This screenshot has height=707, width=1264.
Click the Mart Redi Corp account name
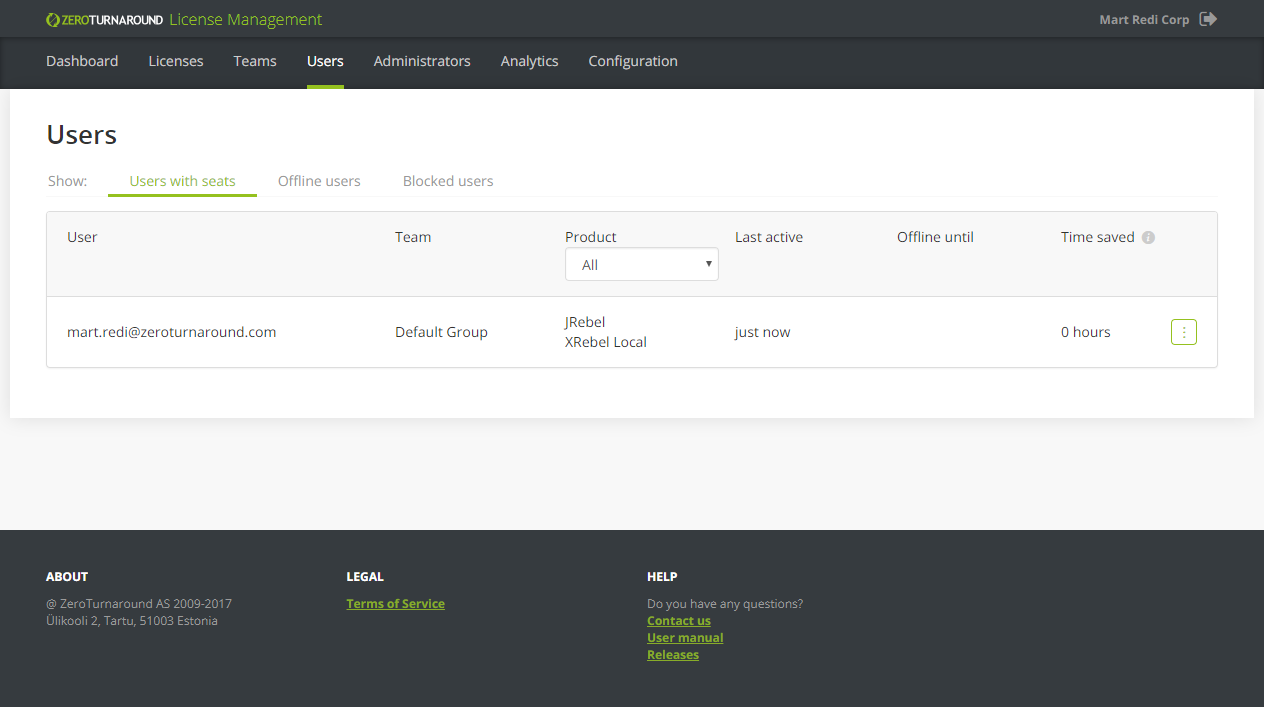tap(1144, 20)
